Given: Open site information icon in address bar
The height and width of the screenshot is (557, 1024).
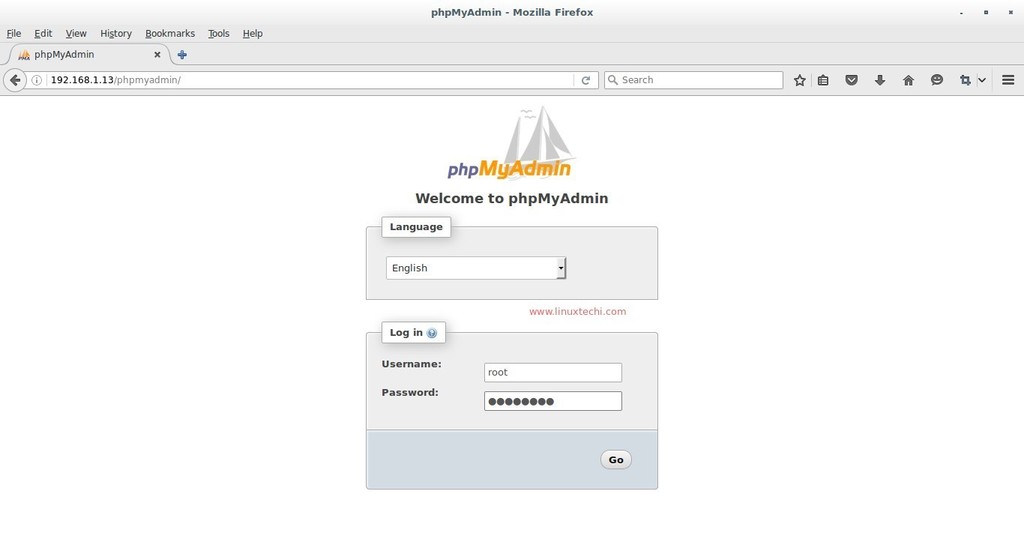Looking at the screenshot, I should [x=37, y=80].
